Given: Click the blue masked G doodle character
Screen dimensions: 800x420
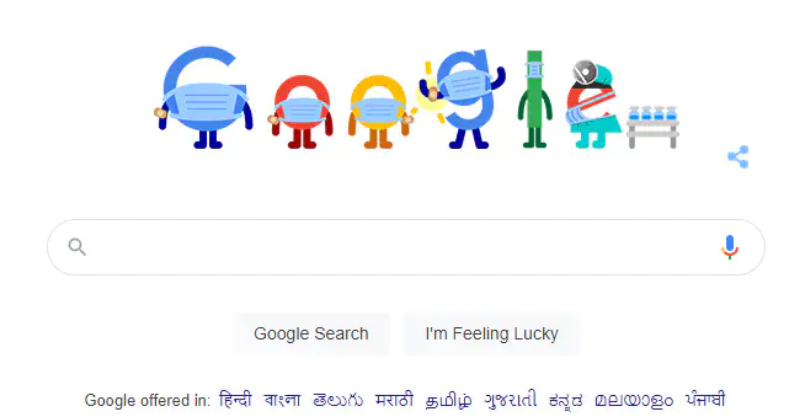Looking at the screenshot, I should coord(204,97).
